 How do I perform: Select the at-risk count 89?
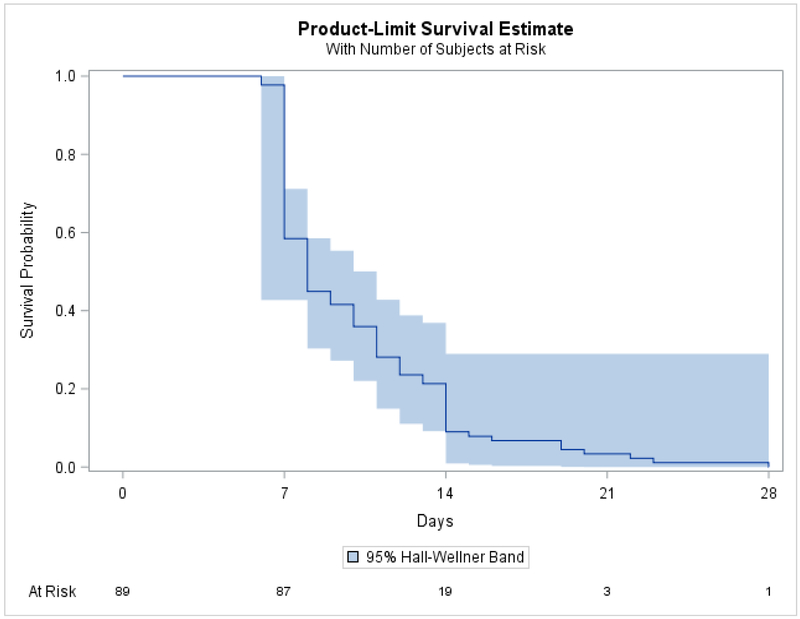tap(123, 592)
